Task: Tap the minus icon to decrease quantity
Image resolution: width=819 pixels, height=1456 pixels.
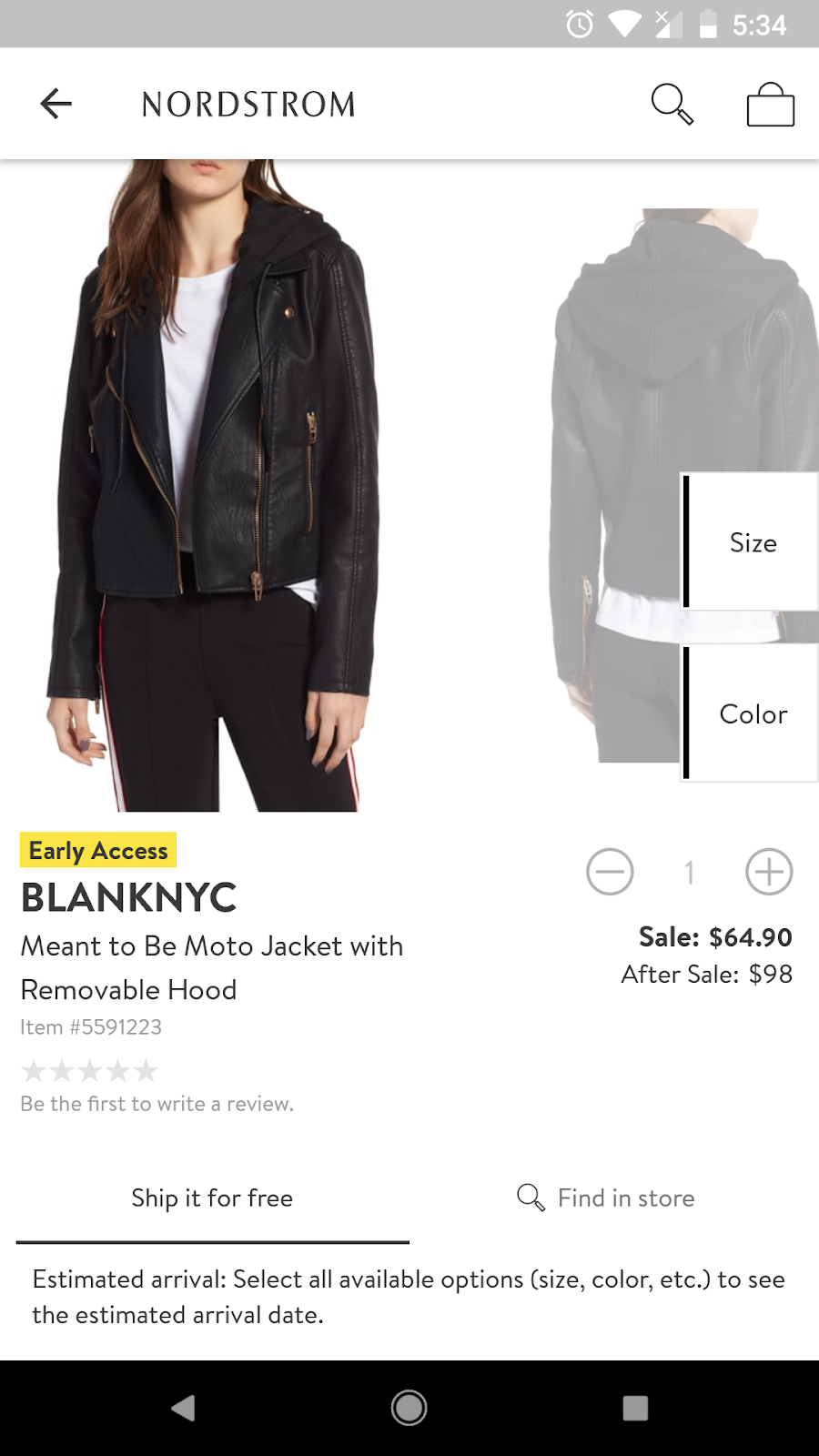Action: coord(610,871)
